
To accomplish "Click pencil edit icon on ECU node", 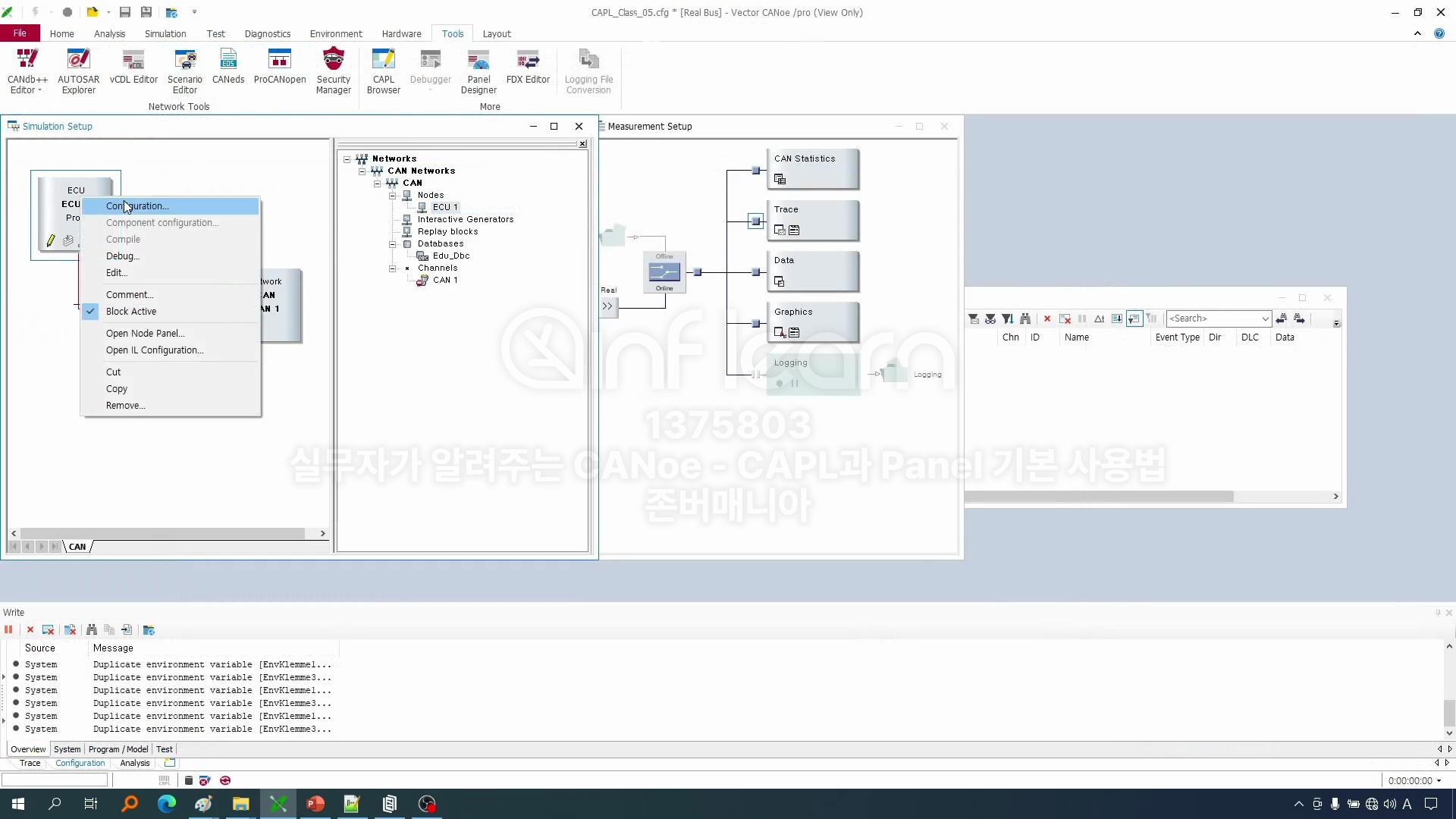I will coord(51,240).
